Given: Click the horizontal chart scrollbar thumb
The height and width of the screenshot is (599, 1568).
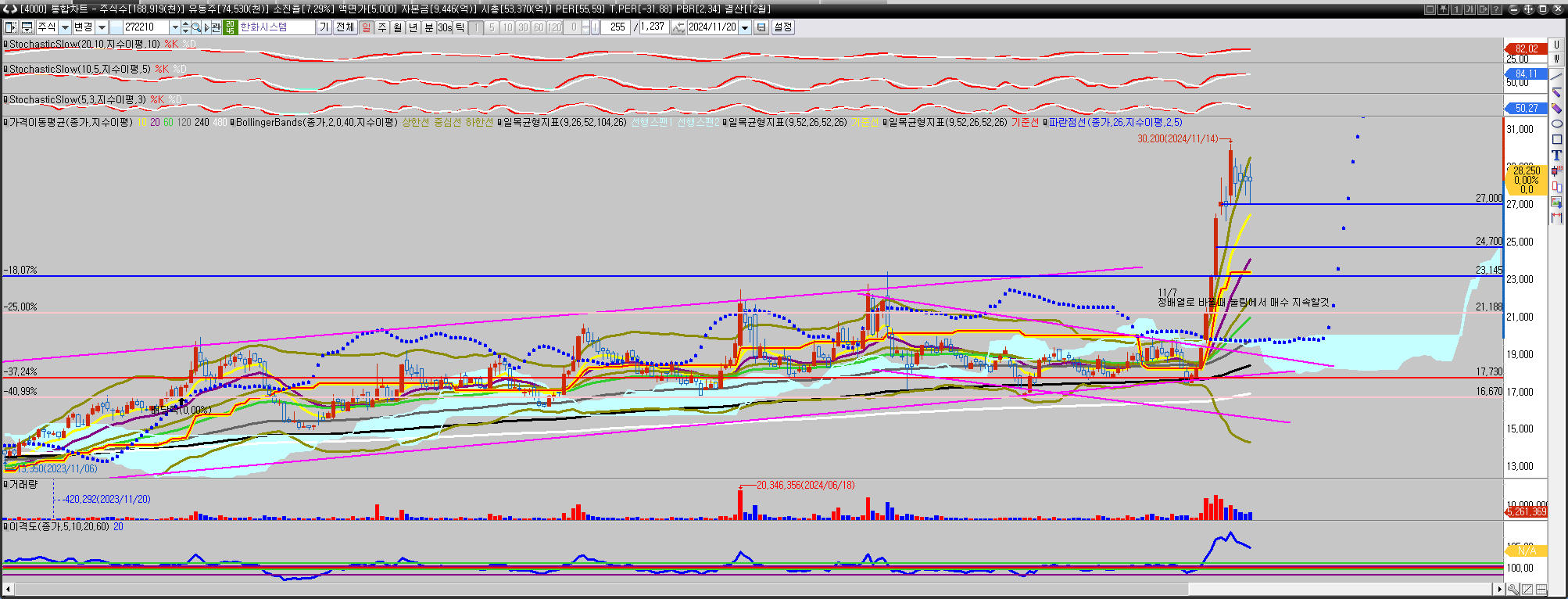Looking at the screenshot, I should click(1341, 589).
